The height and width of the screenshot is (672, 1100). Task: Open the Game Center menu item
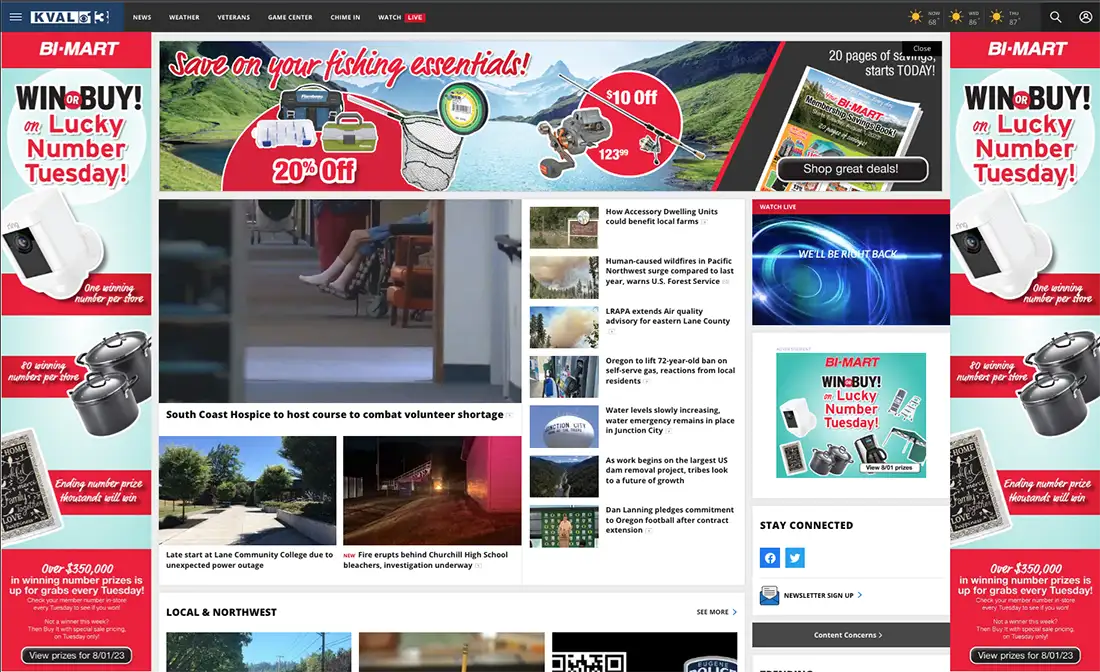tap(290, 18)
